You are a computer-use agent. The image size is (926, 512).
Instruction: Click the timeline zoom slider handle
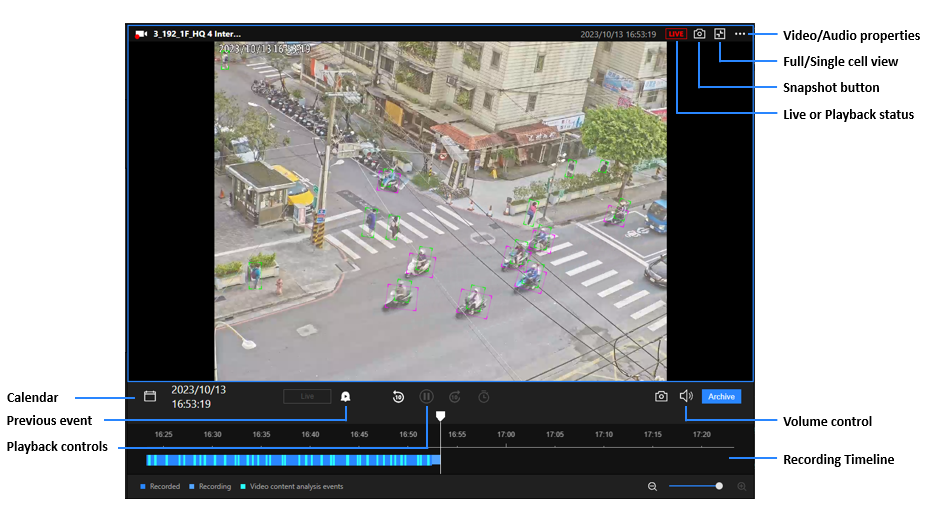click(719, 486)
